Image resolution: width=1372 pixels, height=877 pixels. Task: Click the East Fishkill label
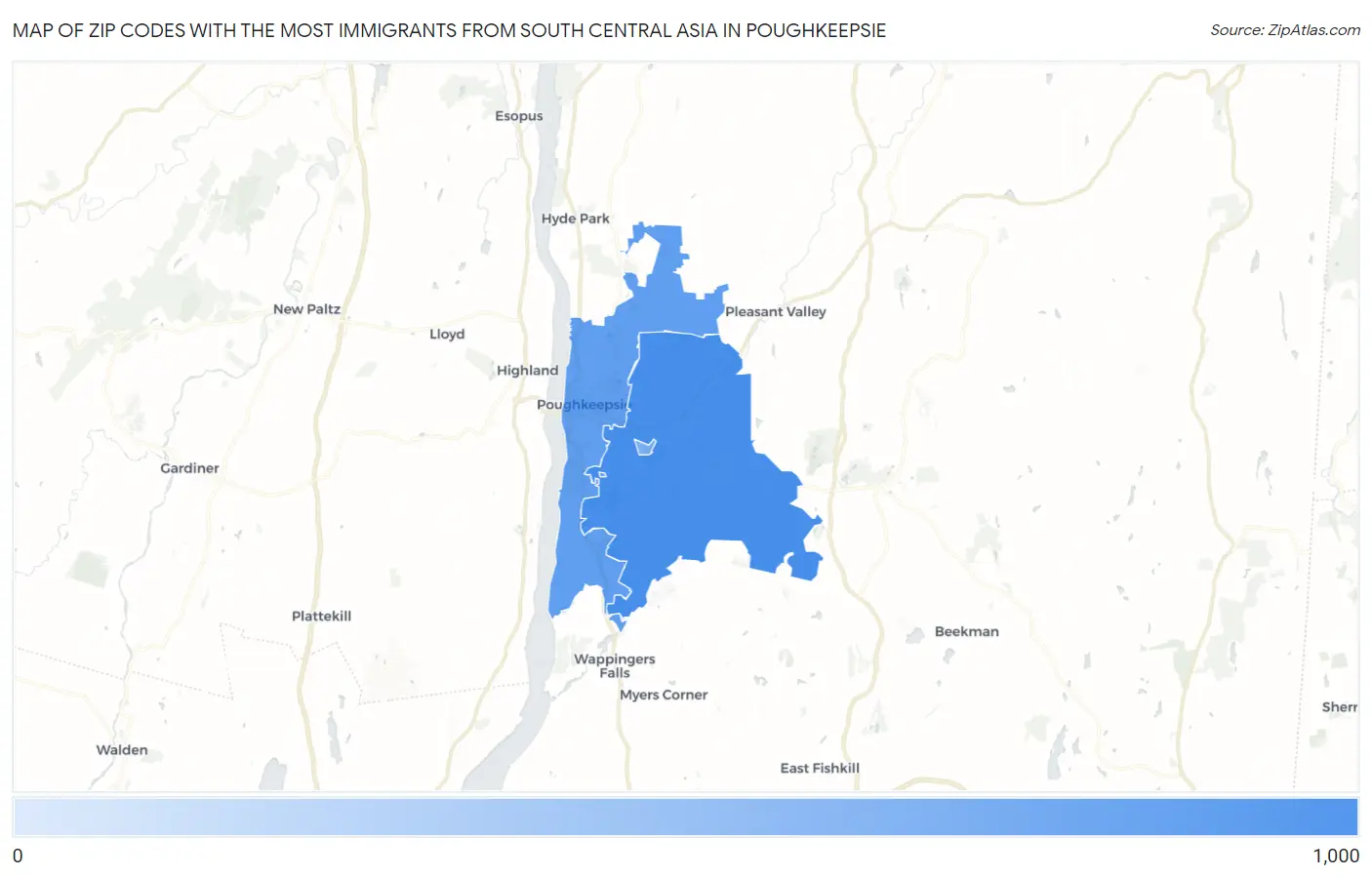tap(820, 769)
